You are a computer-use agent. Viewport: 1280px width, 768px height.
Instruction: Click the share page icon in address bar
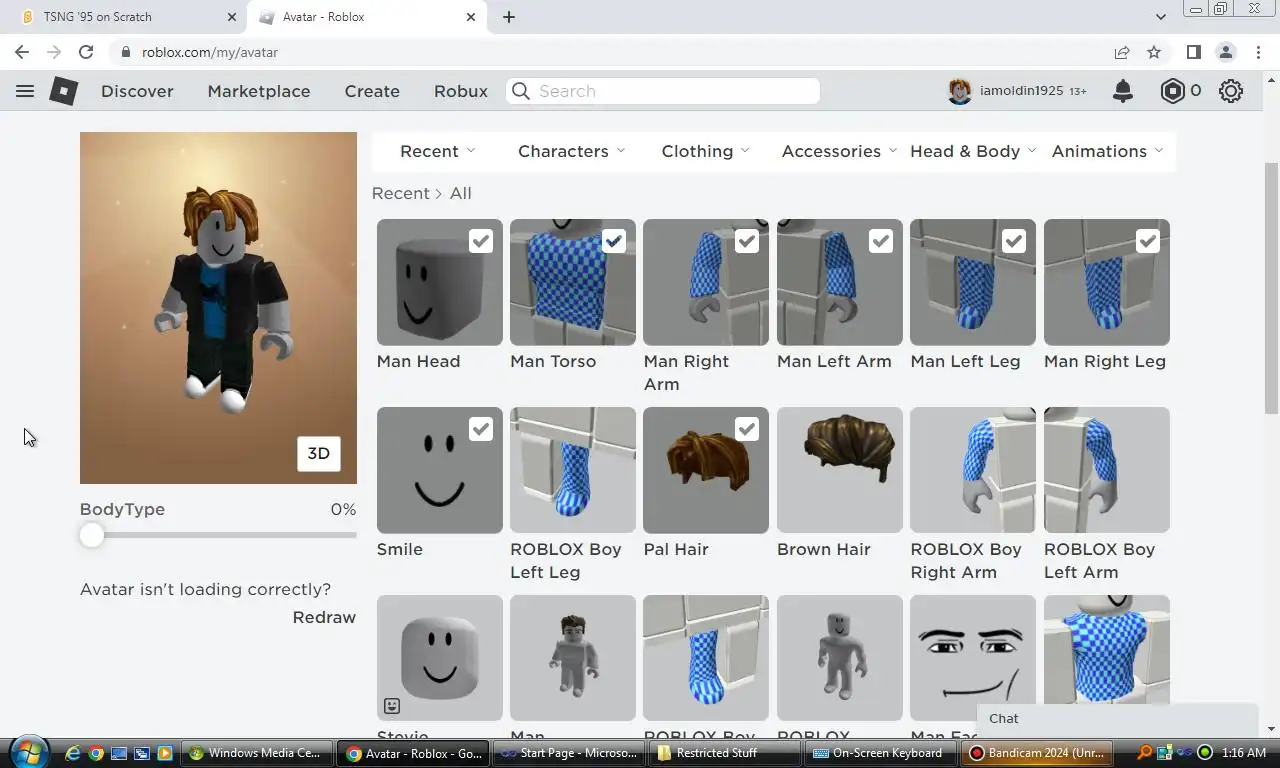[x=1122, y=52]
